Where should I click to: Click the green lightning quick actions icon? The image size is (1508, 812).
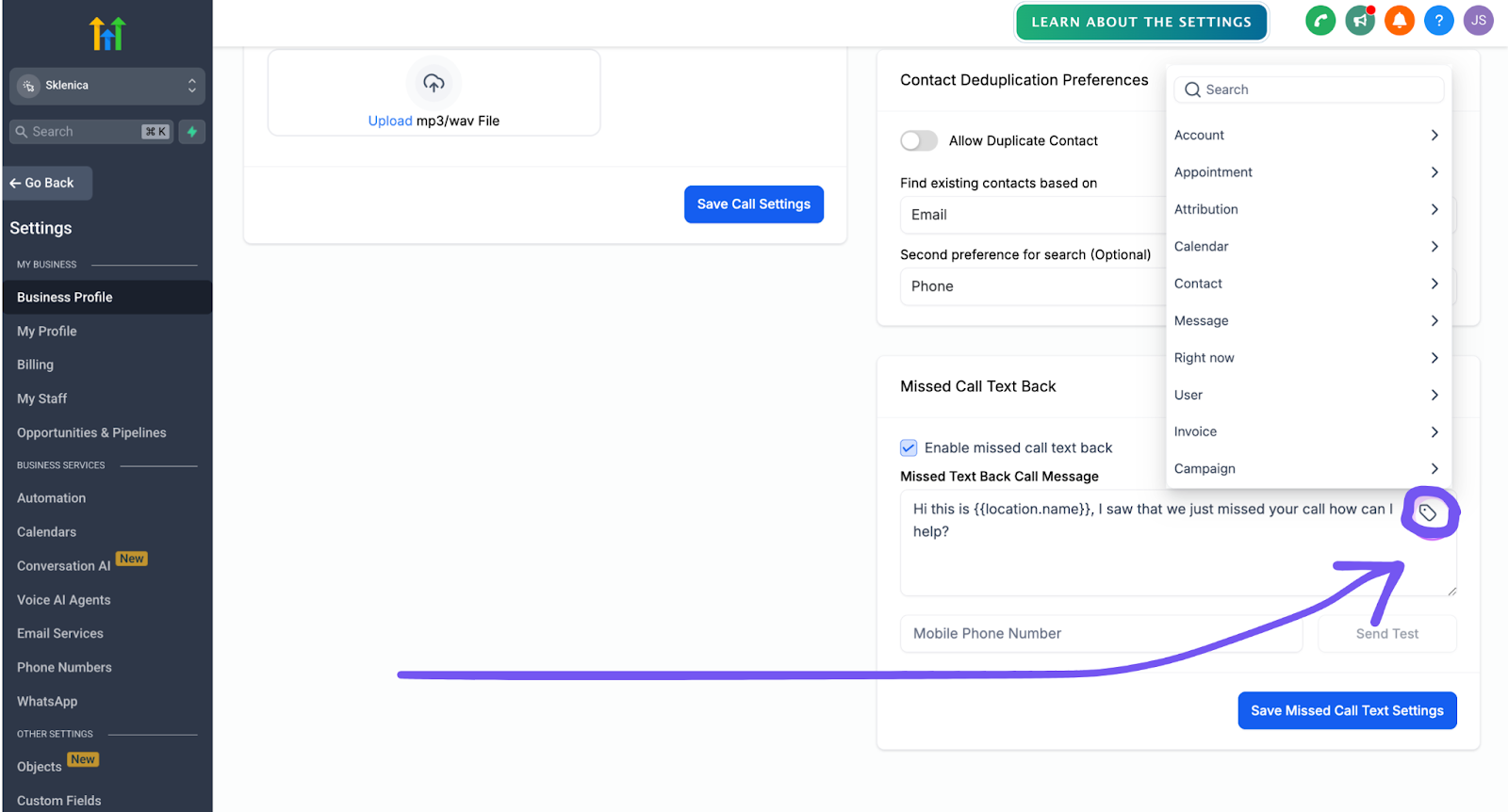click(x=192, y=132)
